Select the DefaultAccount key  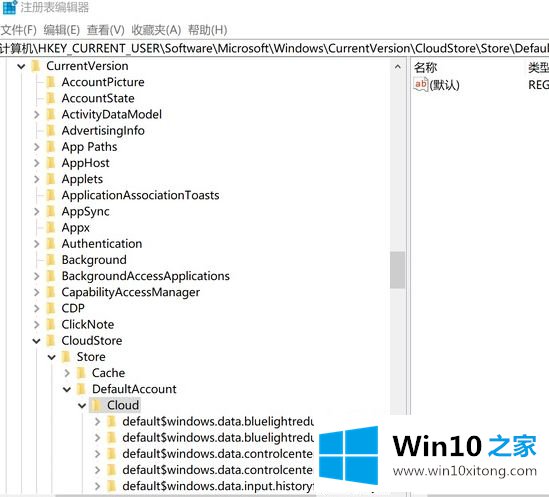pyautogui.click(x=134, y=389)
